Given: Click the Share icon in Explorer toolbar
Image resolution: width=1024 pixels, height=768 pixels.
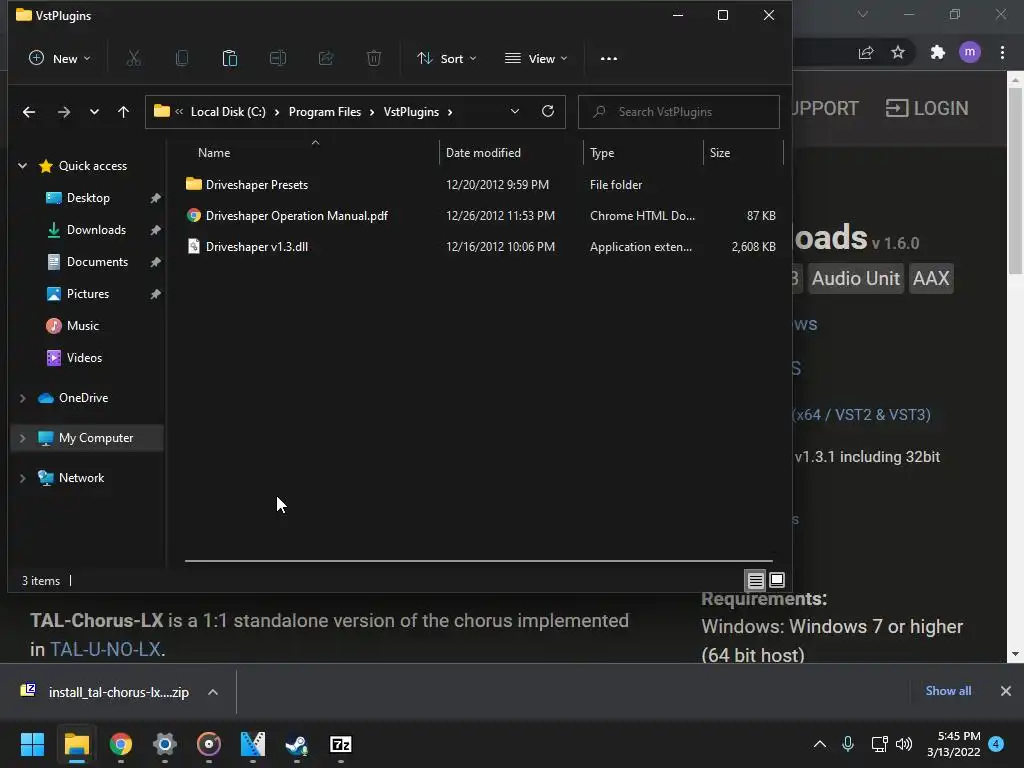Looking at the screenshot, I should pyautogui.click(x=326, y=59).
